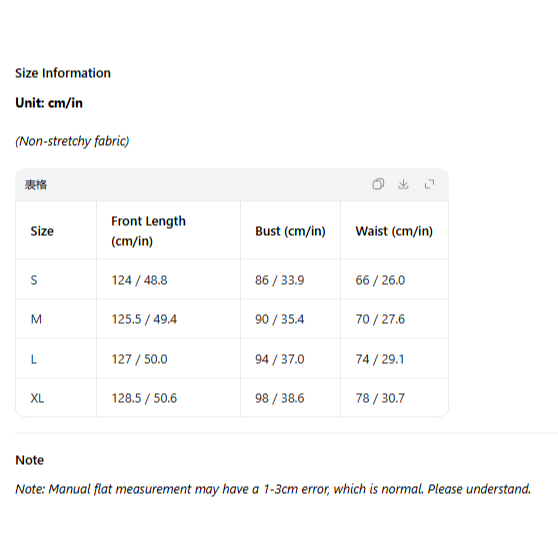
Task: Click the Unit: cm/in text
Action: point(49,103)
